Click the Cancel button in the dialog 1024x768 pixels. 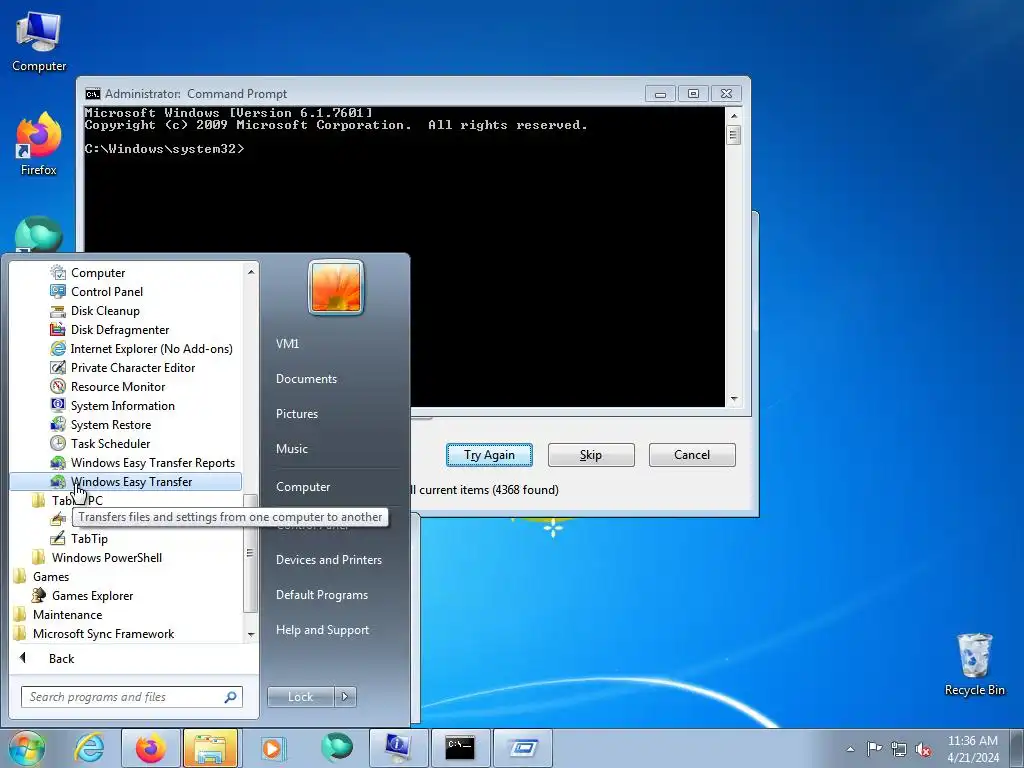click(692, 455)
